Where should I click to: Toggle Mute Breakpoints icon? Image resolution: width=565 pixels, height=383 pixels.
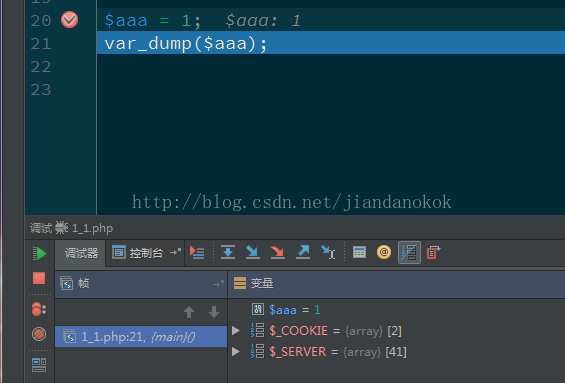(39, 334)
